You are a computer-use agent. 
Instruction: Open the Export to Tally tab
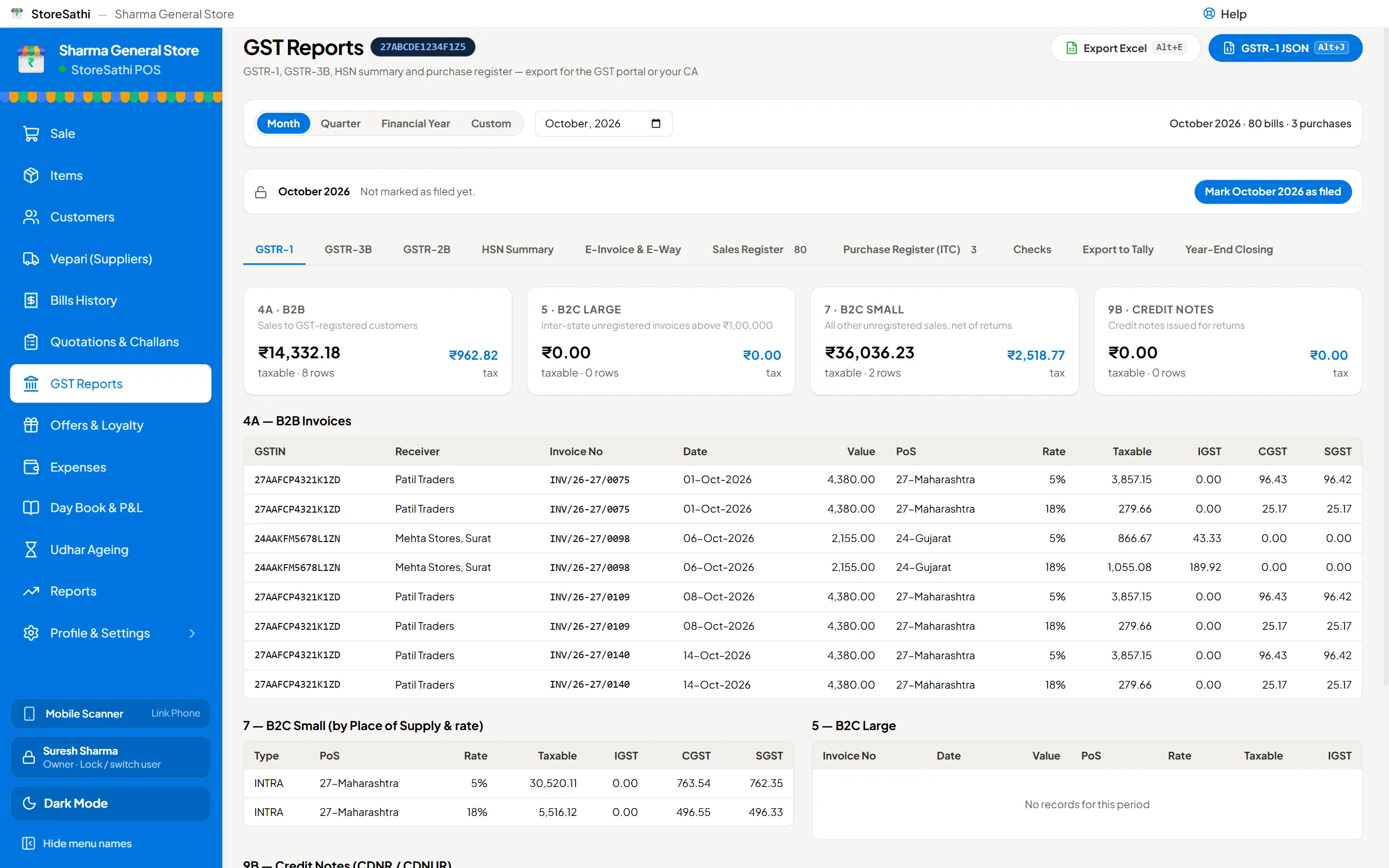pos(1117,250)
